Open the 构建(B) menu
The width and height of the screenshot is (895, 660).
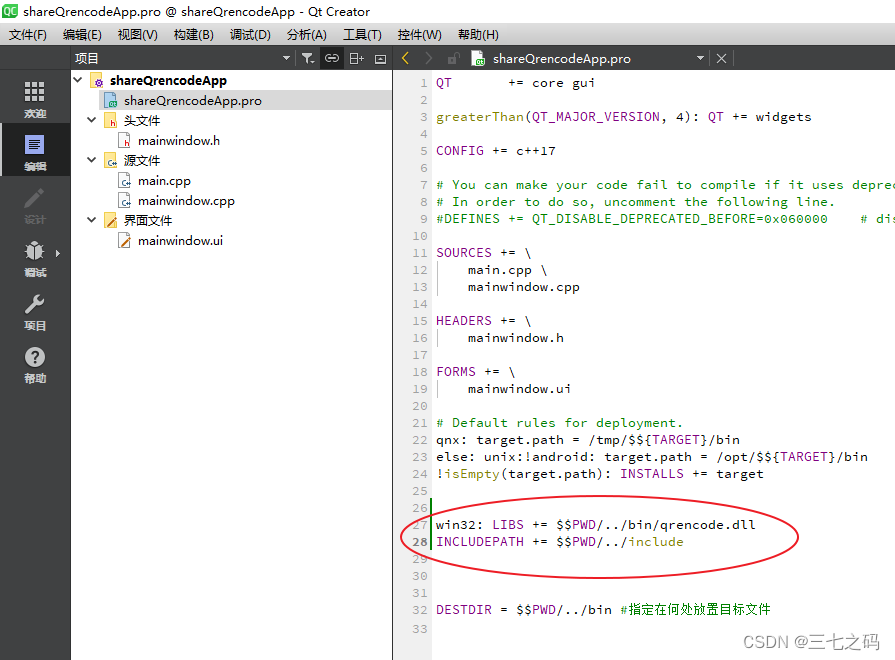point(193,35)
